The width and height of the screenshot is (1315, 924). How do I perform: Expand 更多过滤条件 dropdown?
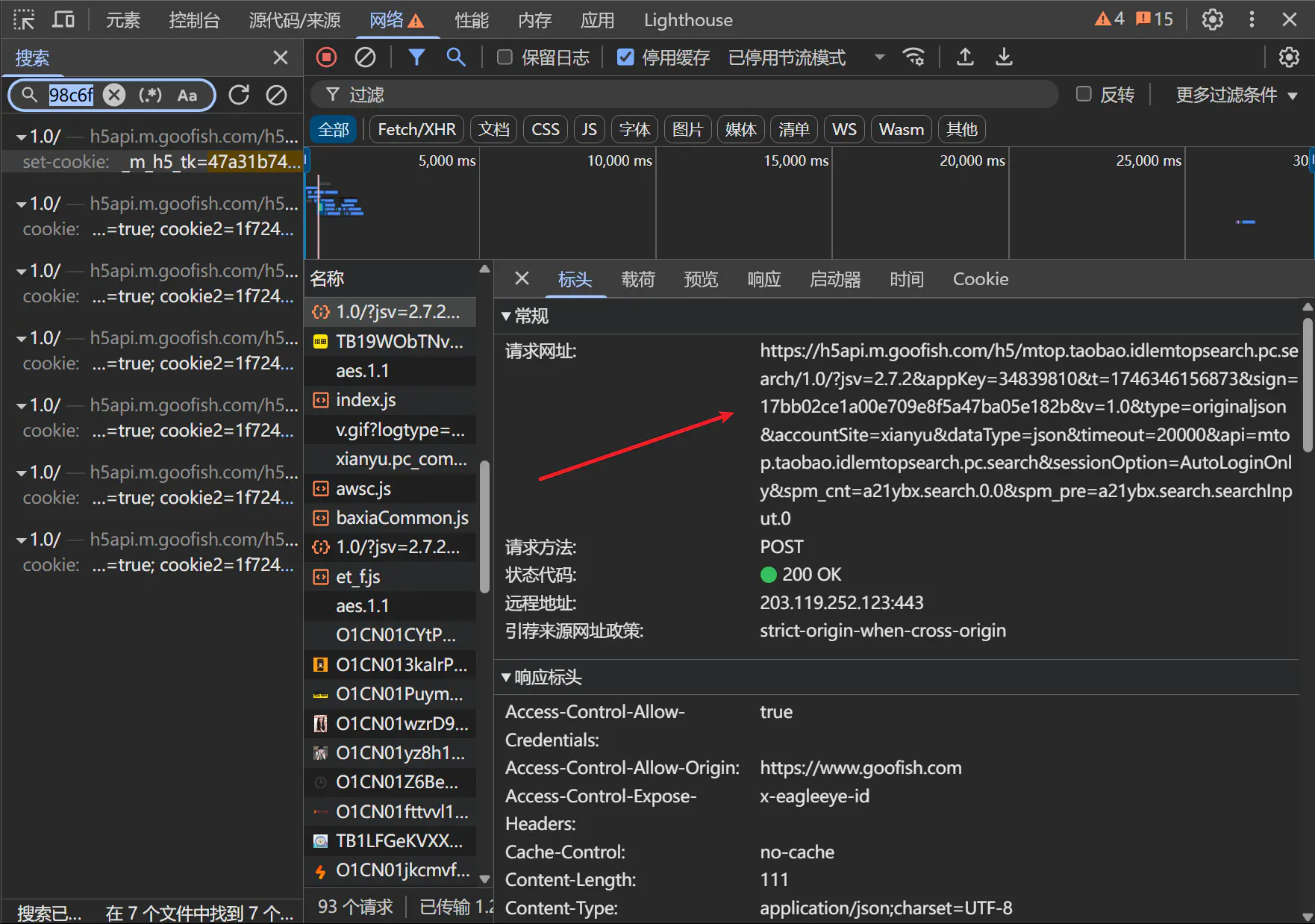point(1236,95)
